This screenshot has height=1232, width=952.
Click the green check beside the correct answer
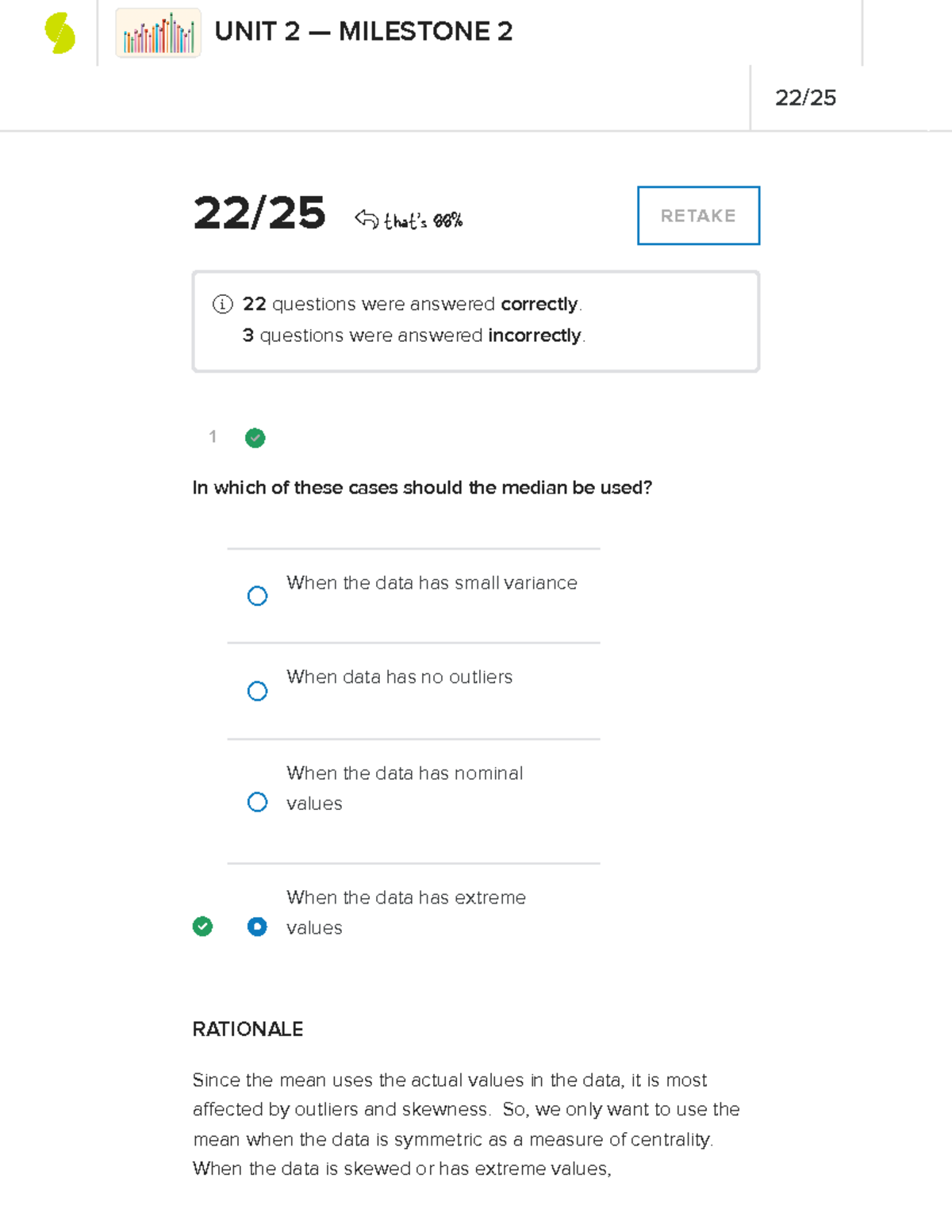click(203, 926)
